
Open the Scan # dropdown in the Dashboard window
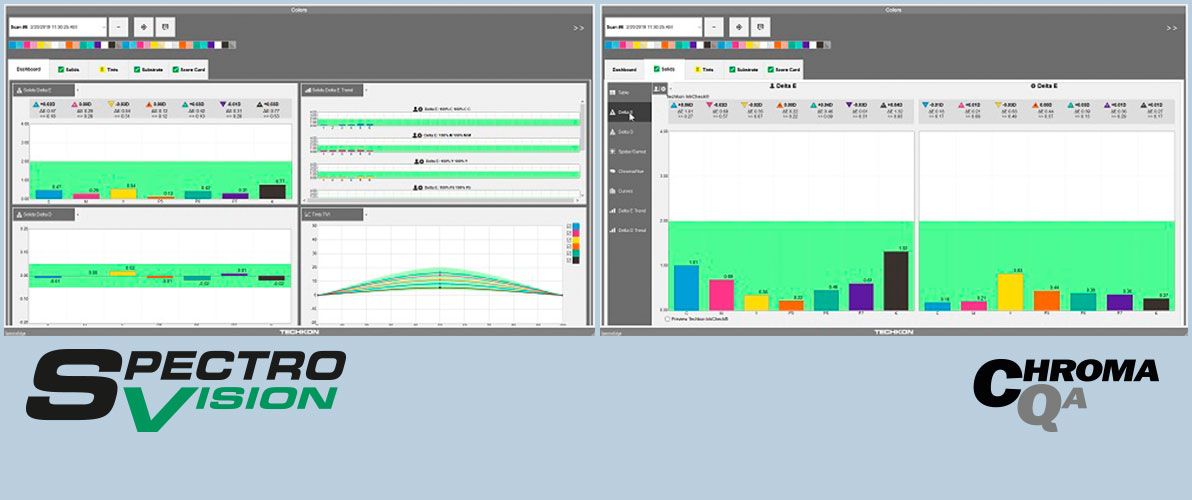(x=57, y=26)
